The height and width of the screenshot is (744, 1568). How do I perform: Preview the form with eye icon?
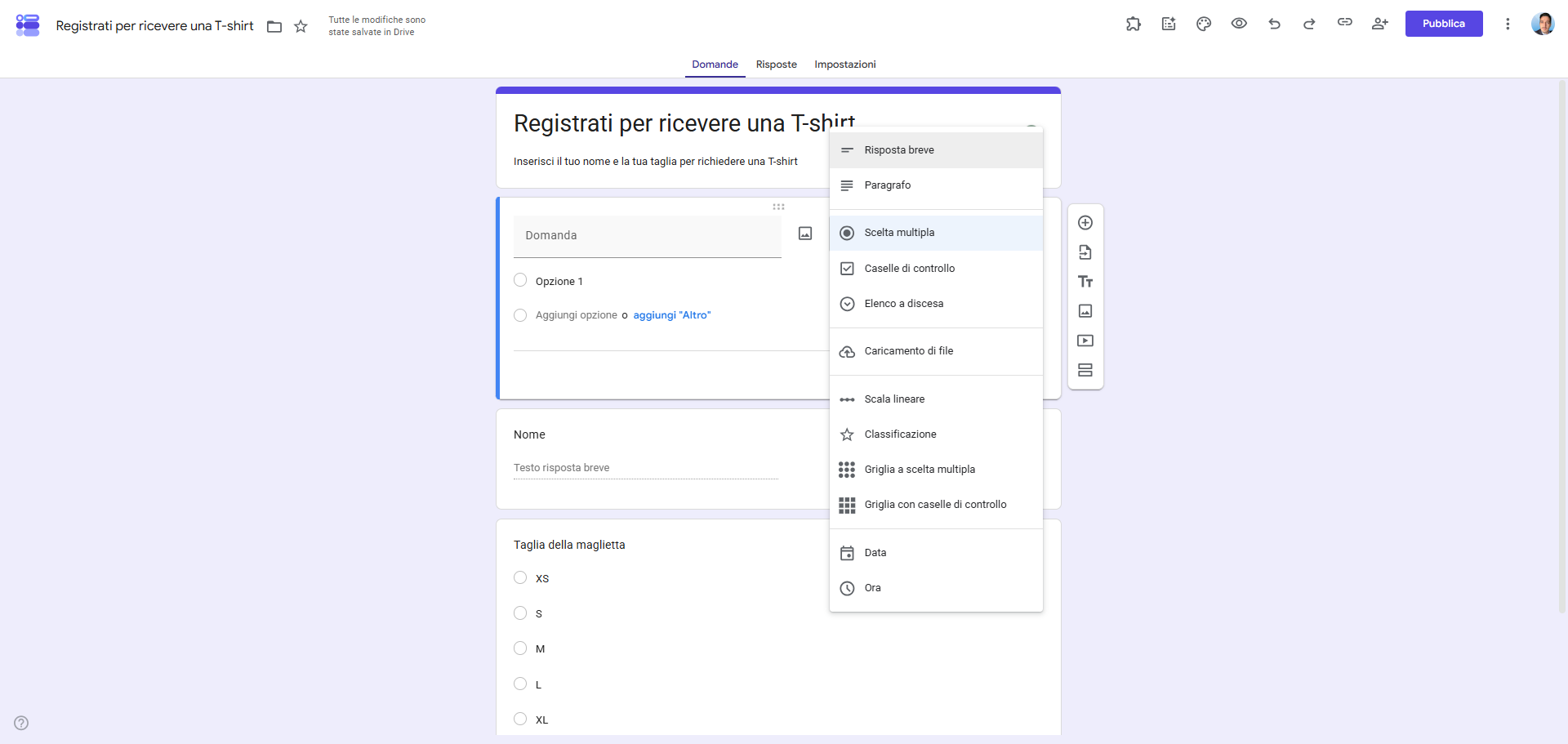pyautogui.click(x=1239, y=24)
